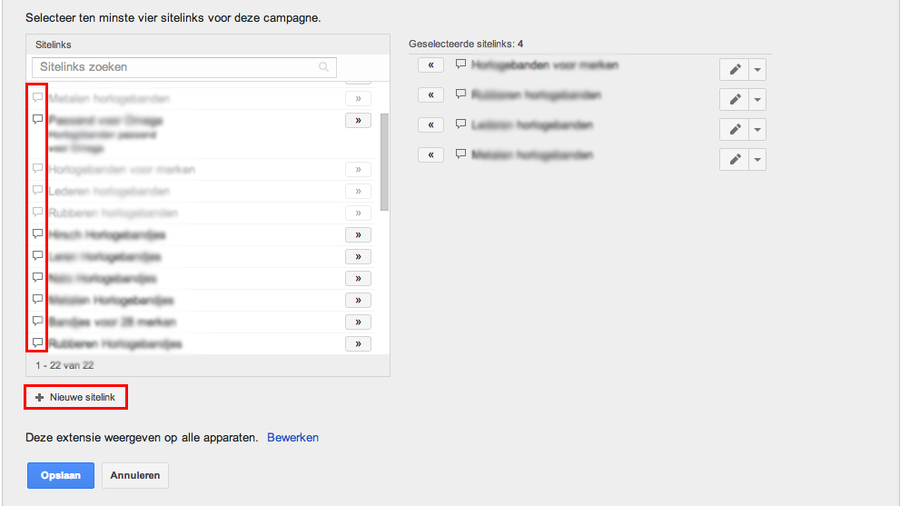
Task: Open dropdown arrow for selected "Horlogebanden voor merken"
Action: point(757,69)
